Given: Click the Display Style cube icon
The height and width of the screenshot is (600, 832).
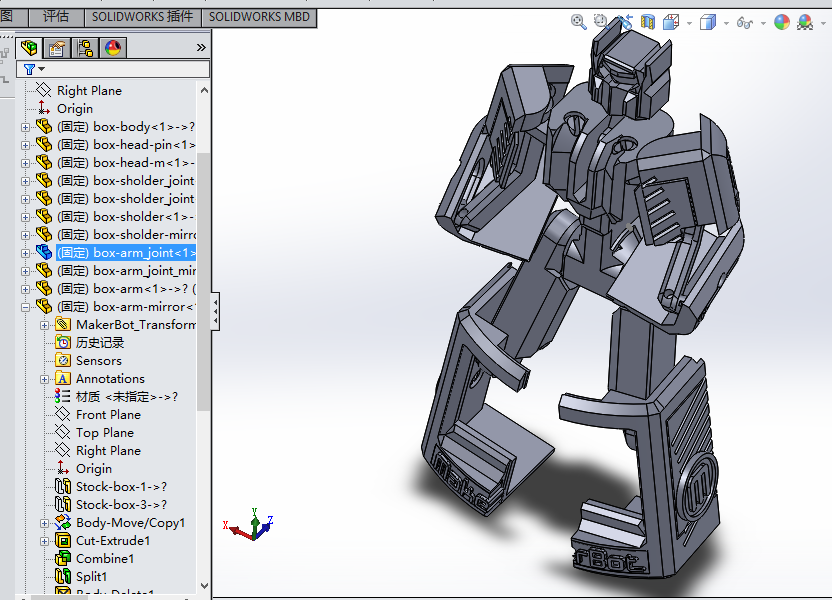Looking at the screenshot, I should (x=707, y=21).
